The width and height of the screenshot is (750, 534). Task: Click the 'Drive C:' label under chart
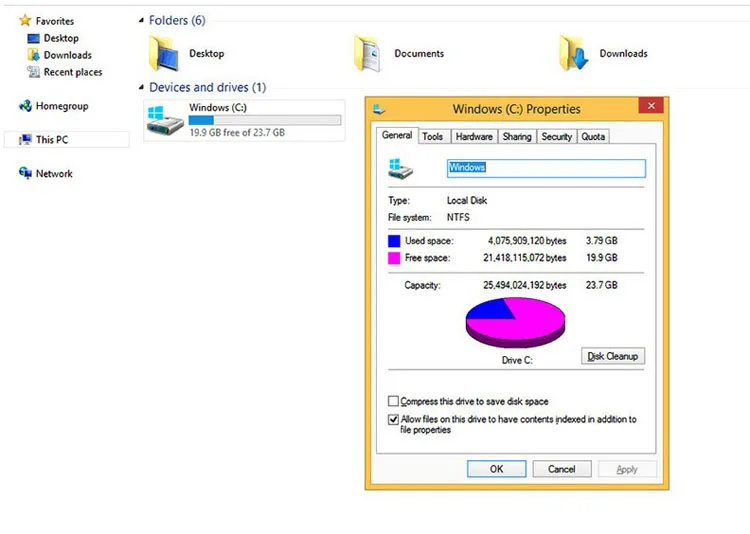tap(517, 360)
